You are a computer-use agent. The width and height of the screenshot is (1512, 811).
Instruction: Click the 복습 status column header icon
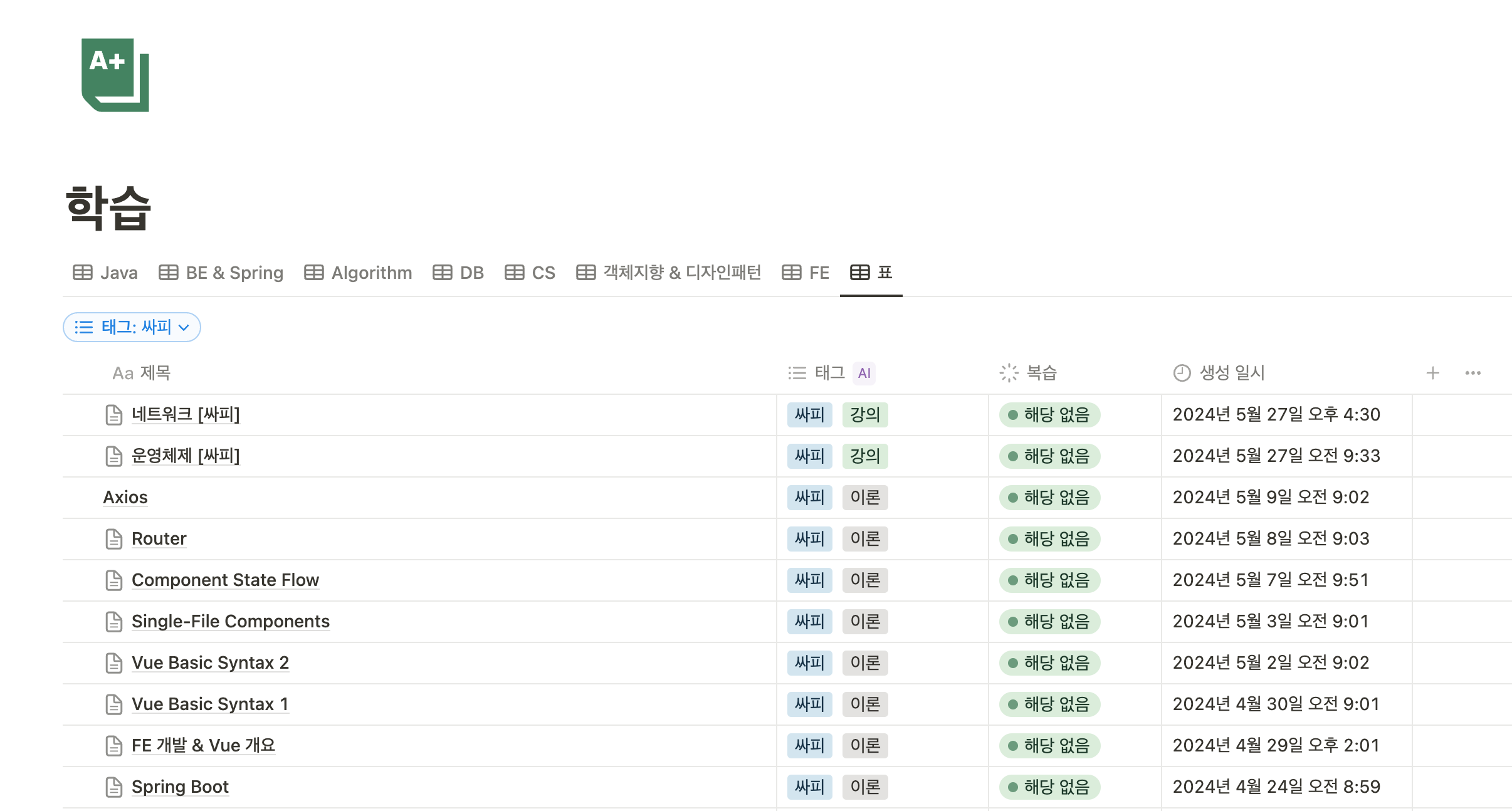(x=1009, y=373)
